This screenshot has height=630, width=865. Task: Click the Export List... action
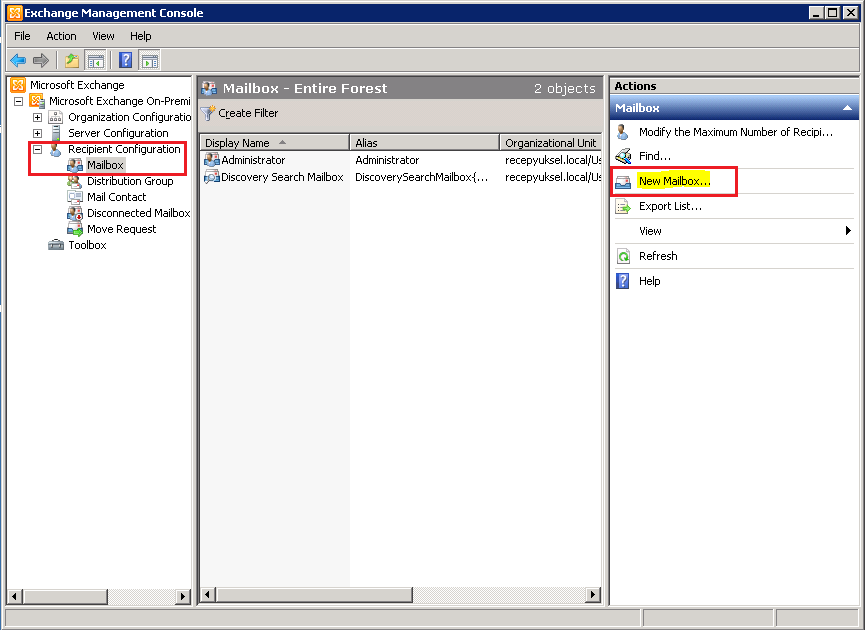tap(670, 206)
